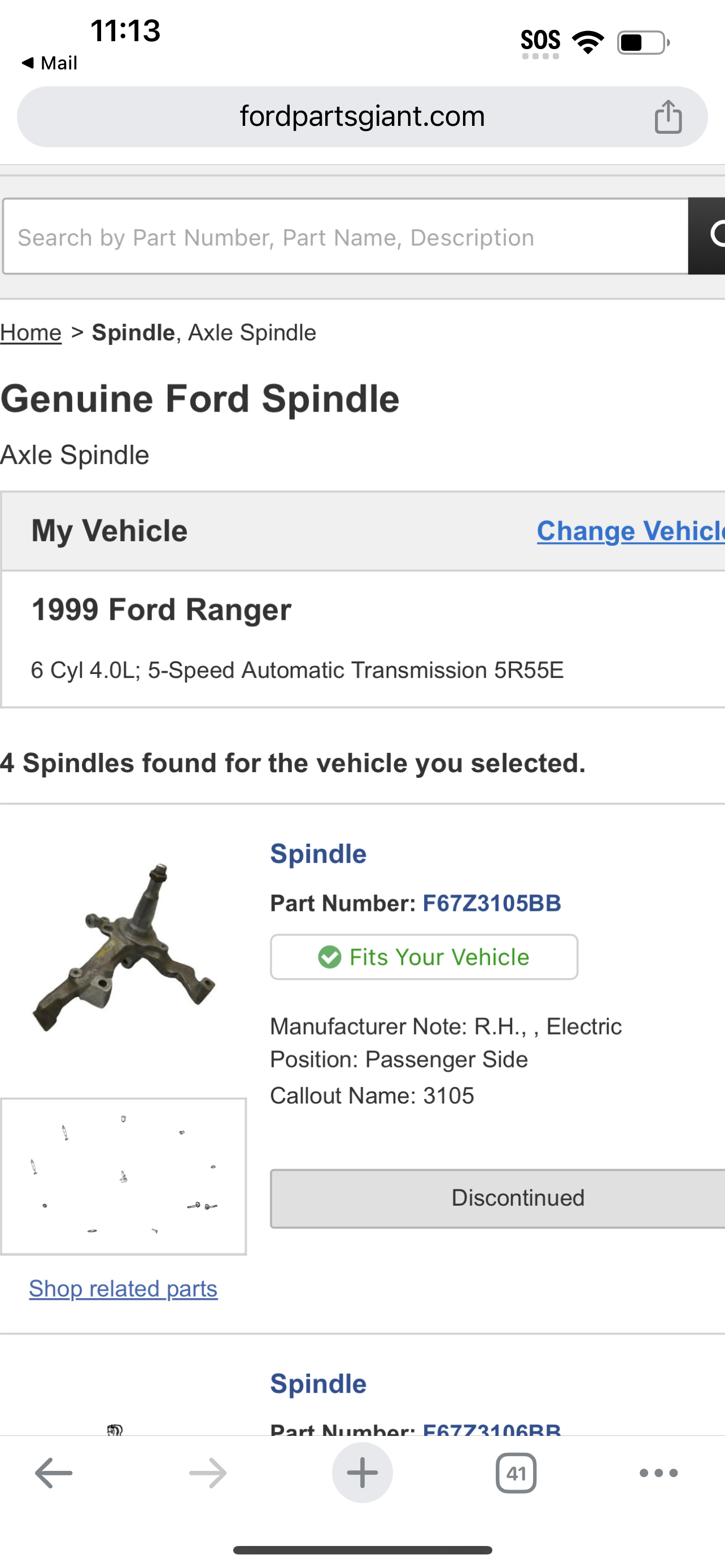Image resolution: width=725 pixels, height=1568 pixels.
Task: Tap the Fits Your Vehicle badge
Action: [424, 957]
